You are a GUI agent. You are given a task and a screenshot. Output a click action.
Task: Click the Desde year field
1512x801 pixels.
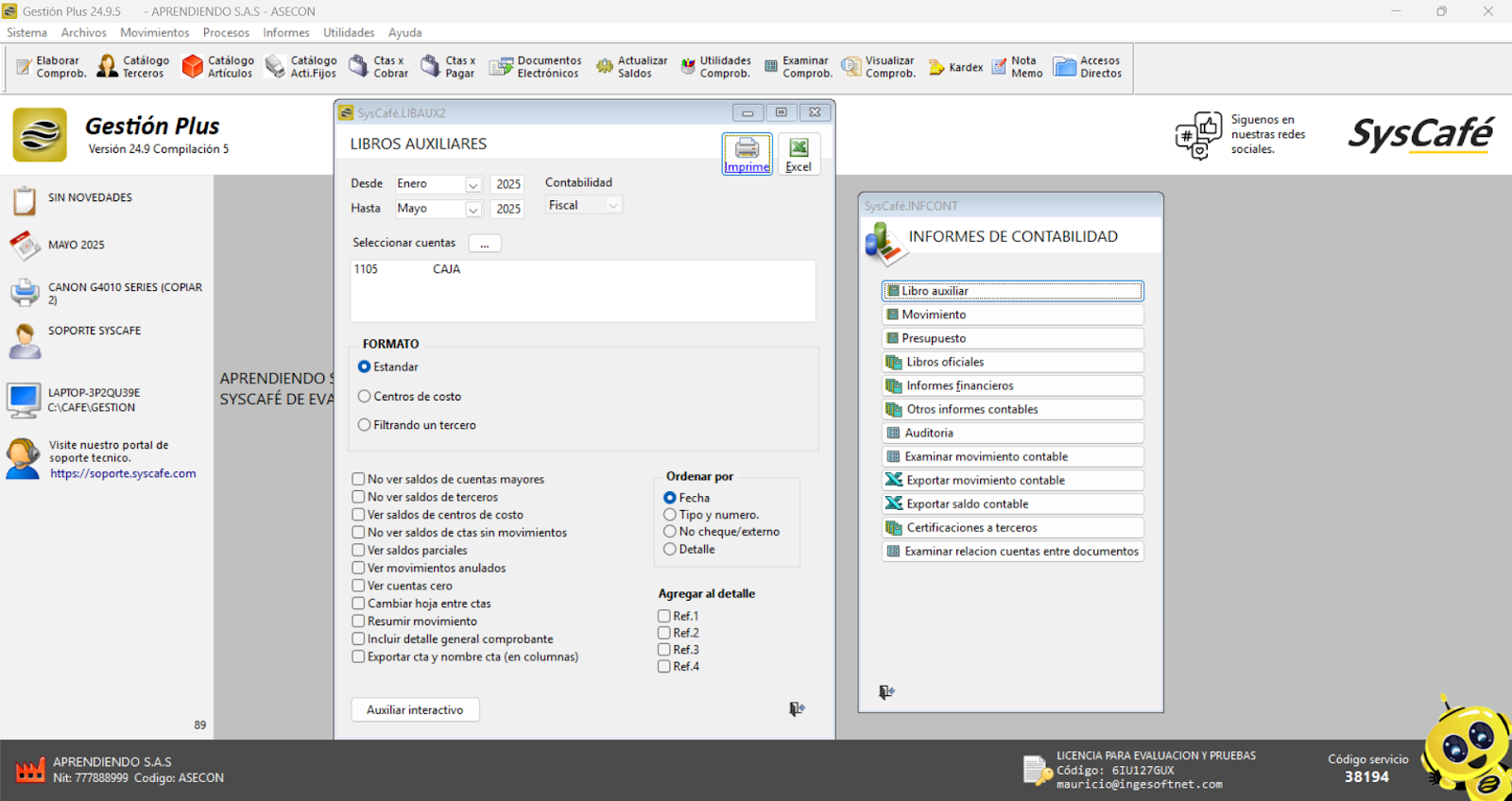[x=508, y=184]
